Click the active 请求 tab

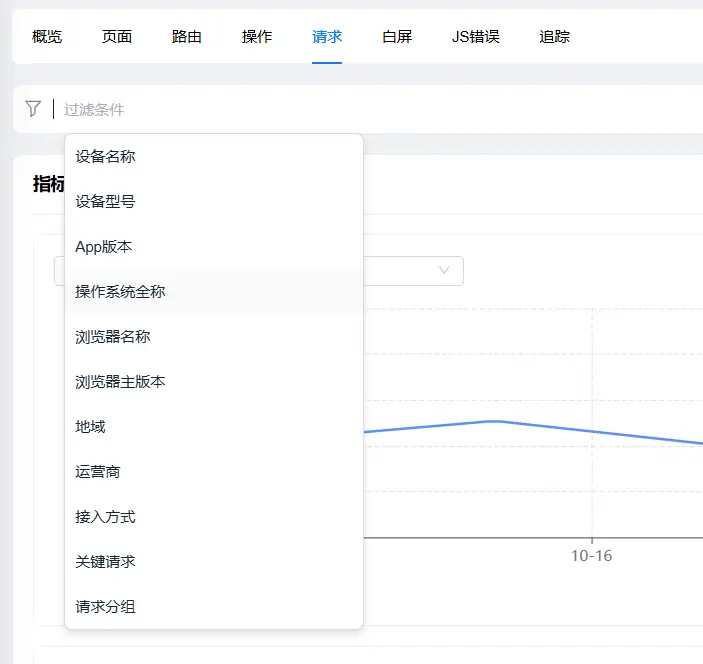click(x=327, y=37)
